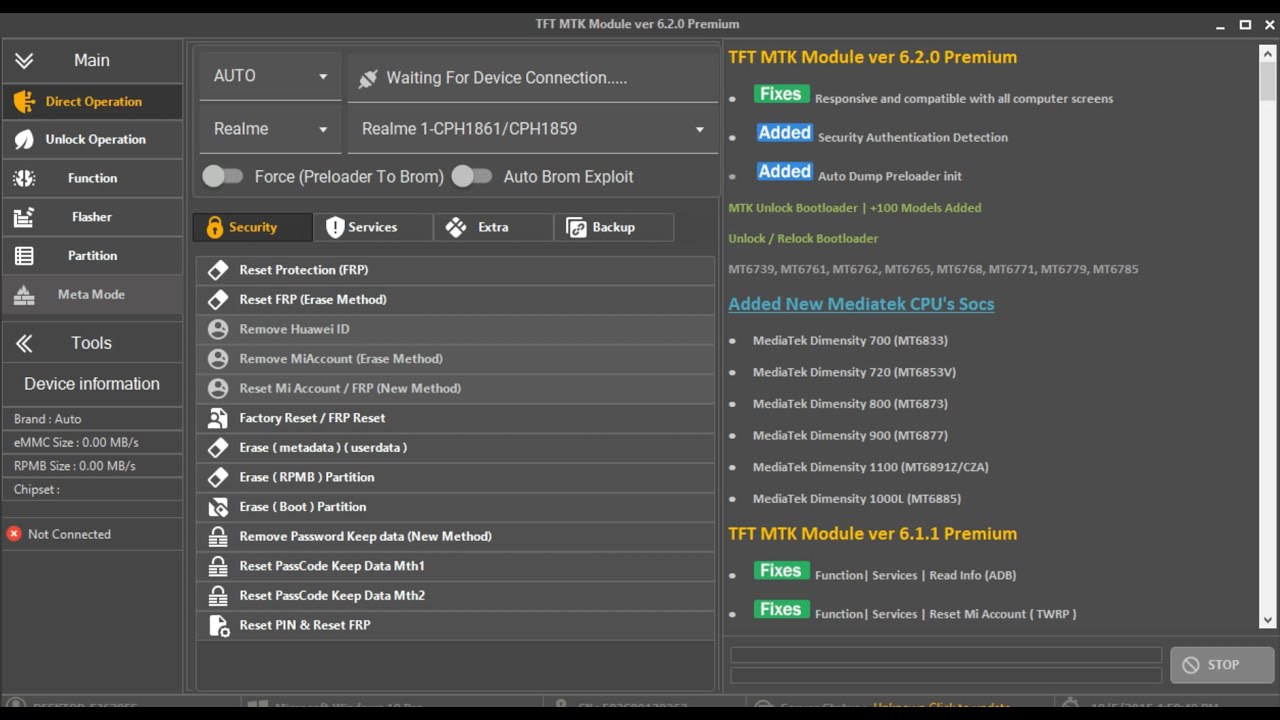Open the Flasher menu item
This screenshot has width=1280, height=720.
click(x=92, y=217)
